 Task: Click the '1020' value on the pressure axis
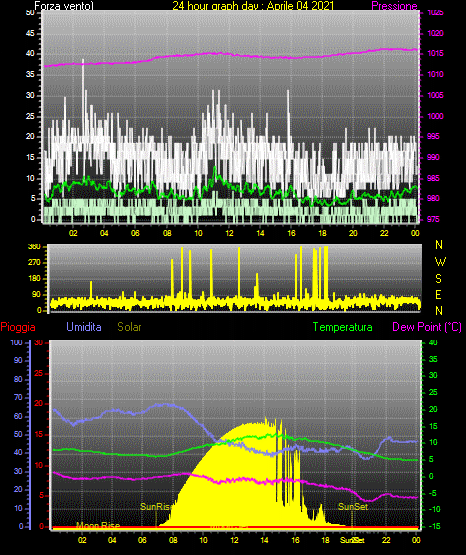[435, 33]
